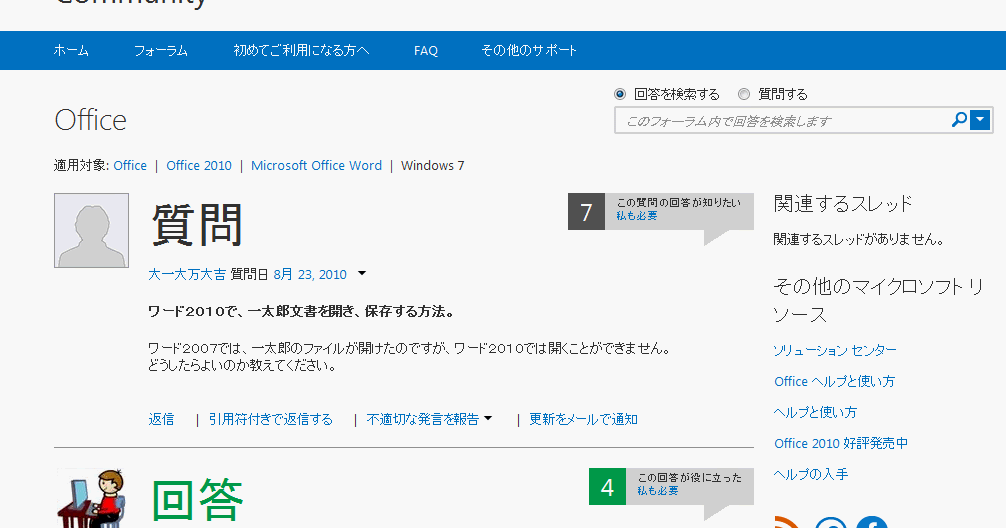This screenshot has width=1006, height=528.
Task: Click 私も必要 under answer vote count
Action: coord(658,491)
